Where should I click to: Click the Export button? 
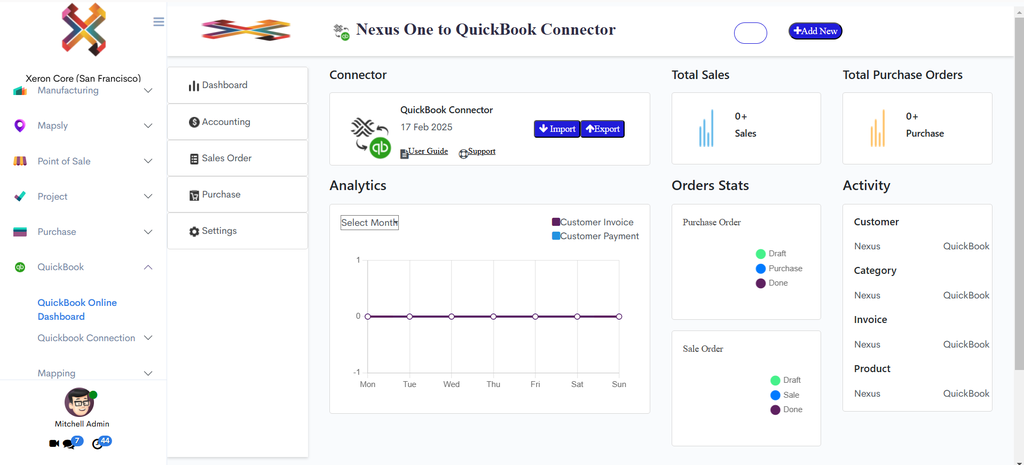click(x=603, y=129)
